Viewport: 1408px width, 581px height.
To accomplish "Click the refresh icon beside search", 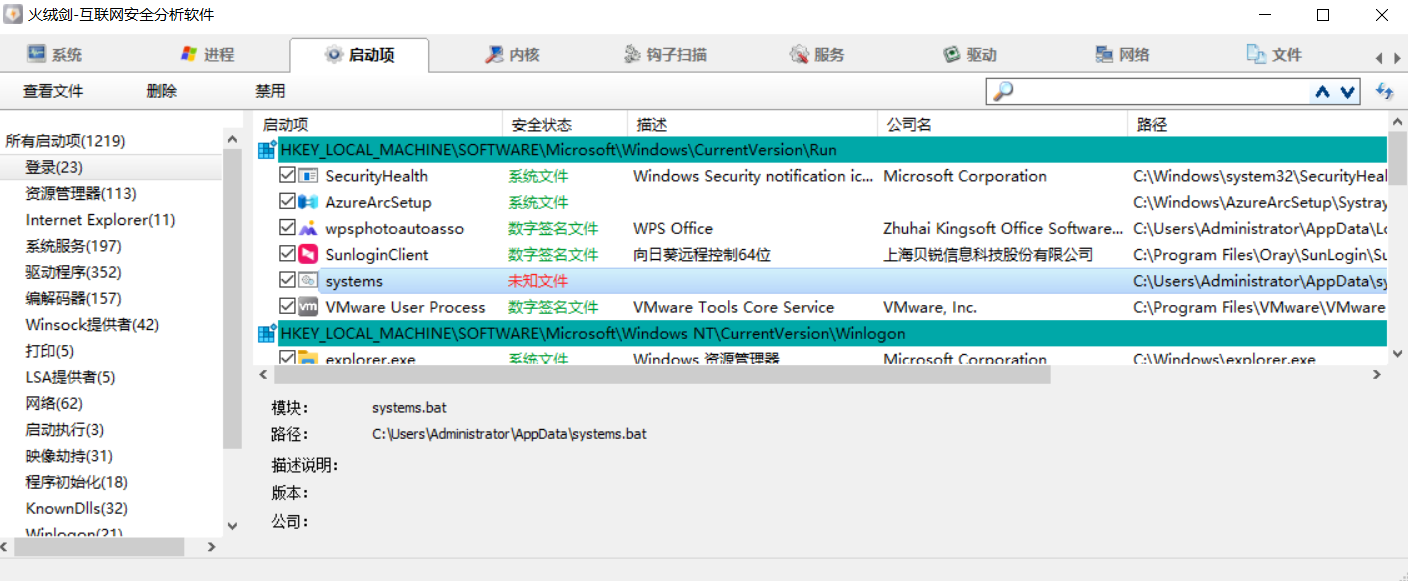I will (1385, 91).
